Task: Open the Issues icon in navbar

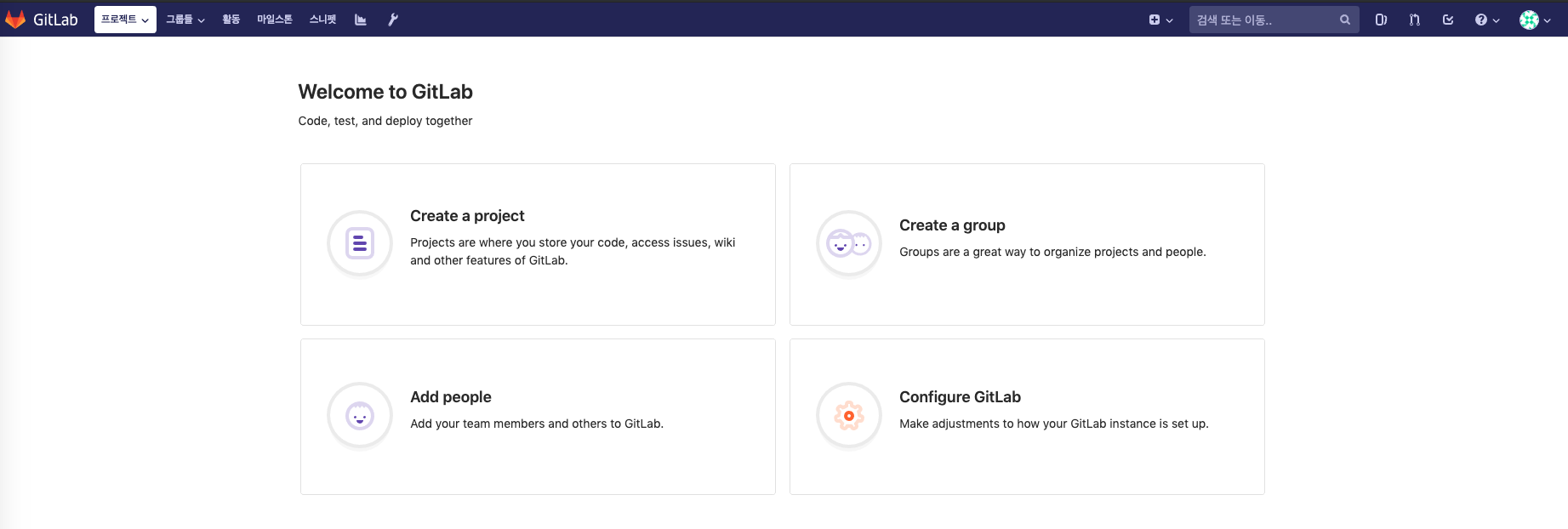Action: (1381, 20)
